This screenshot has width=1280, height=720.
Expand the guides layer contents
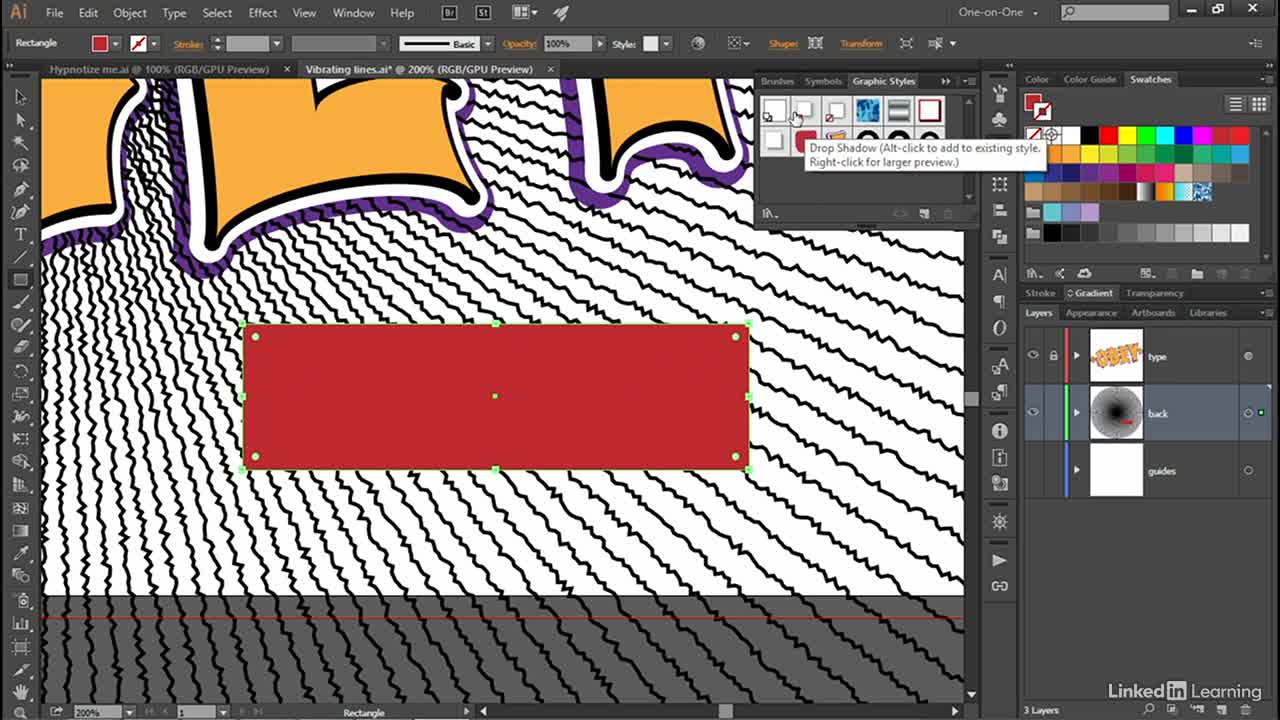(1077, 471)
